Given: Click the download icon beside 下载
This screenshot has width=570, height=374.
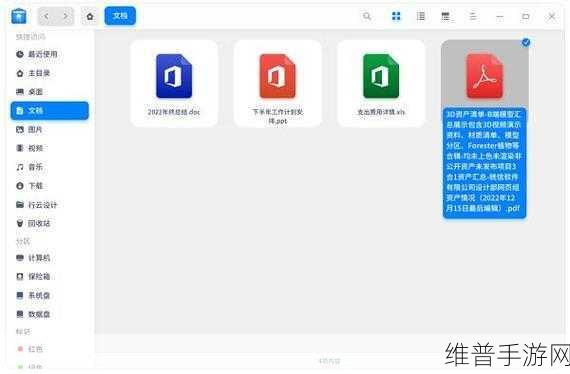Looking at the screenshot, I should [x=20, y=186].
